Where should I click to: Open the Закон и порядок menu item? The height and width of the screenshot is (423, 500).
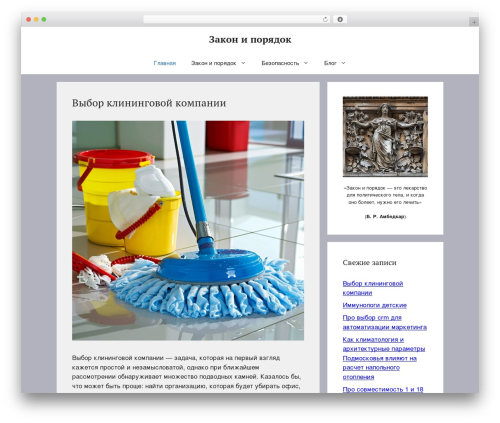coord(213,63)
